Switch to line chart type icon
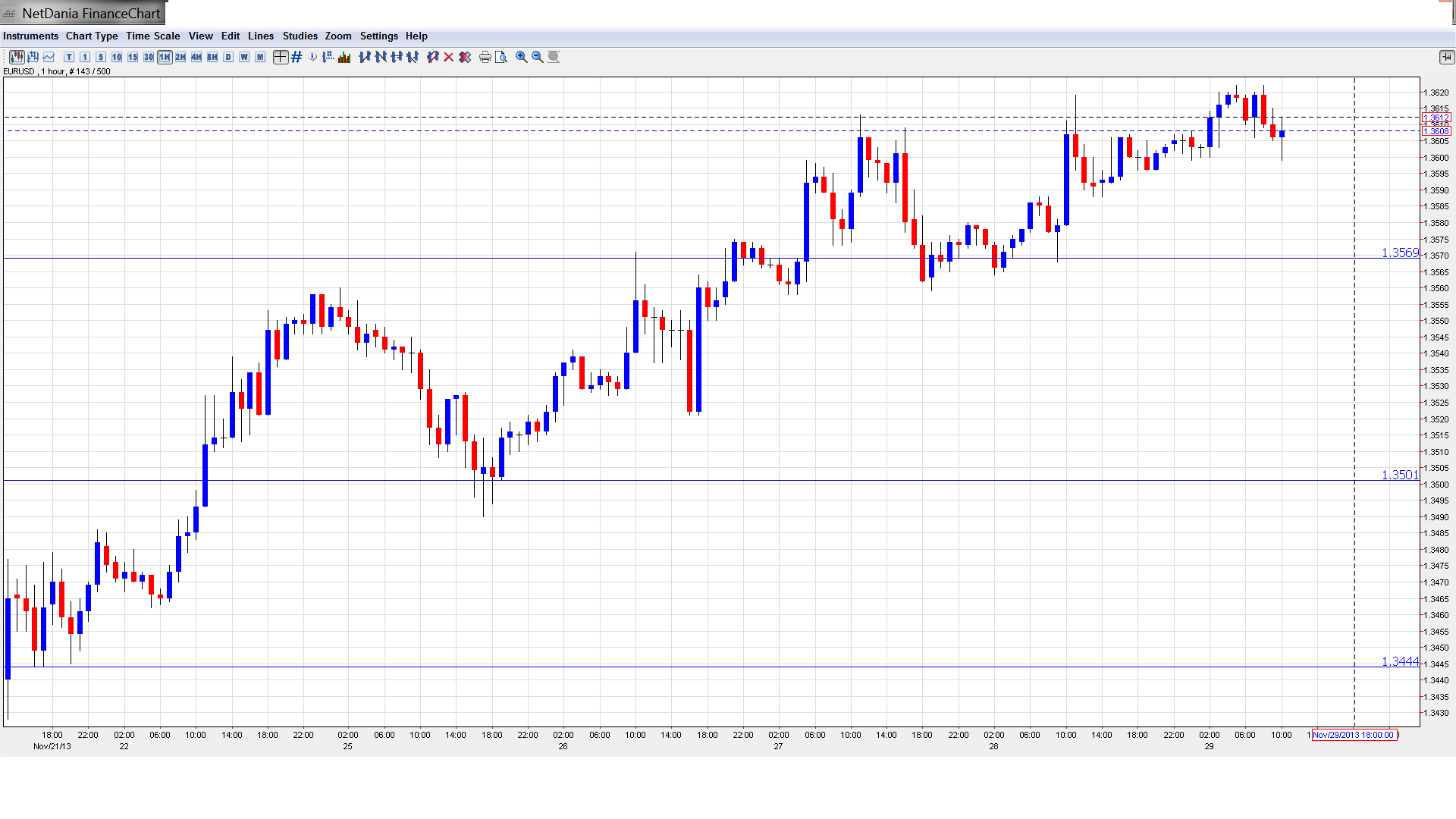 click(x=49, y=57)
